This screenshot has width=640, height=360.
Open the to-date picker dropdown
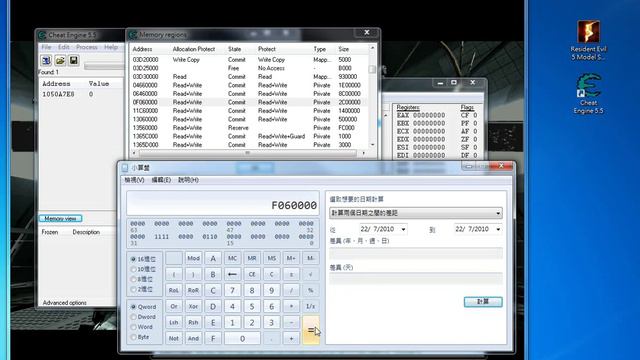click(498, 229)
